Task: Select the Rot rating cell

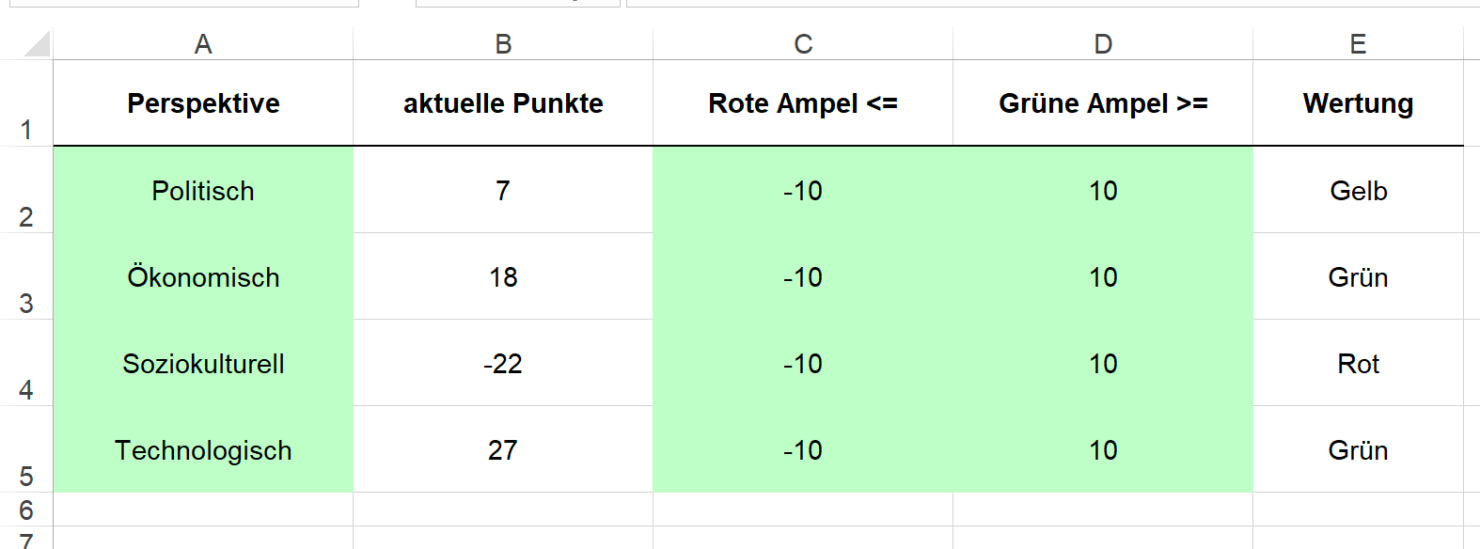Action: pos(1357,364)
